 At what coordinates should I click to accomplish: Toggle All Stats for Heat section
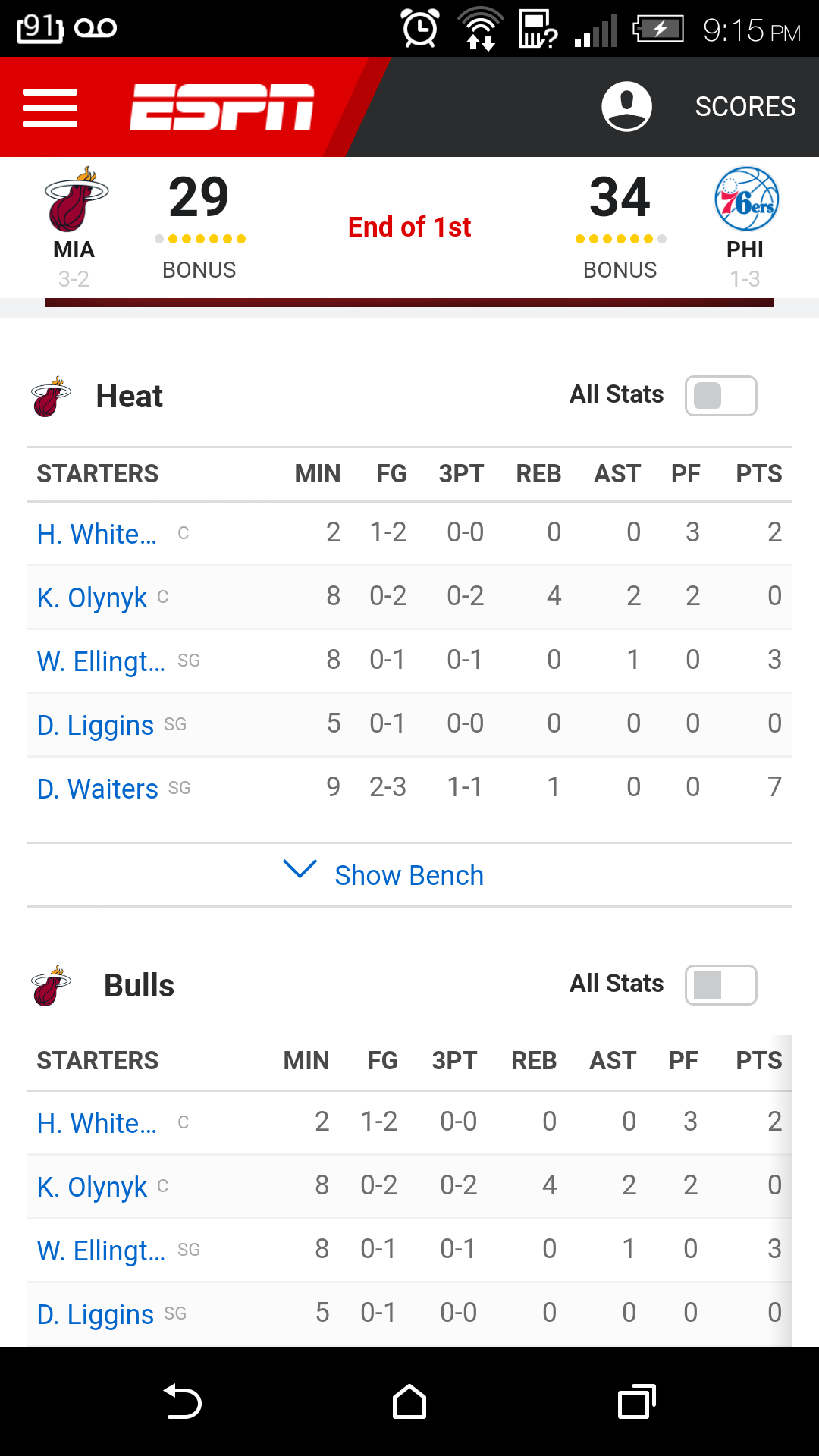click(721, 396)
